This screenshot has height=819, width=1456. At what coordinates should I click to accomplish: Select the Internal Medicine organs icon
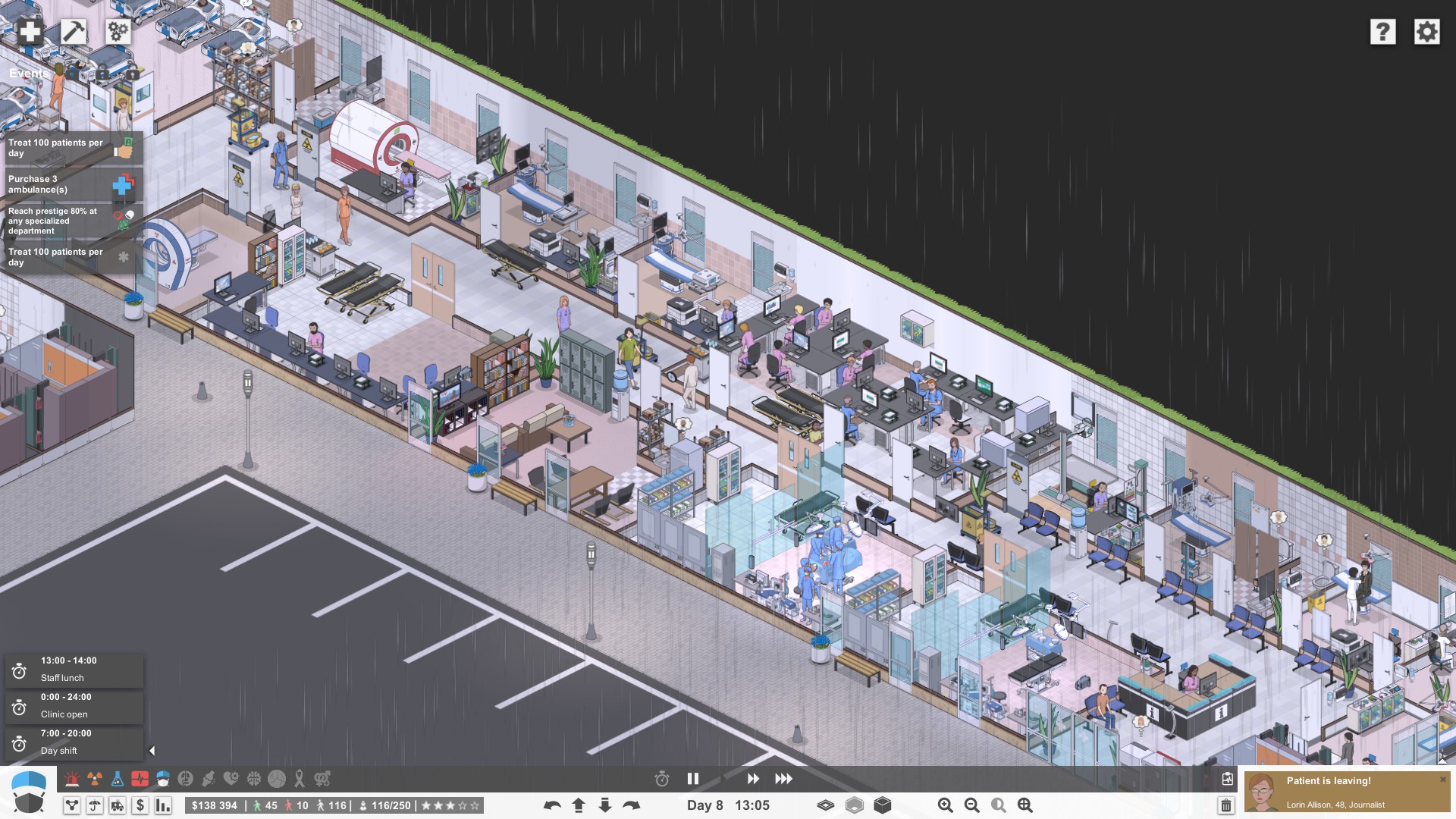point(186,779)
